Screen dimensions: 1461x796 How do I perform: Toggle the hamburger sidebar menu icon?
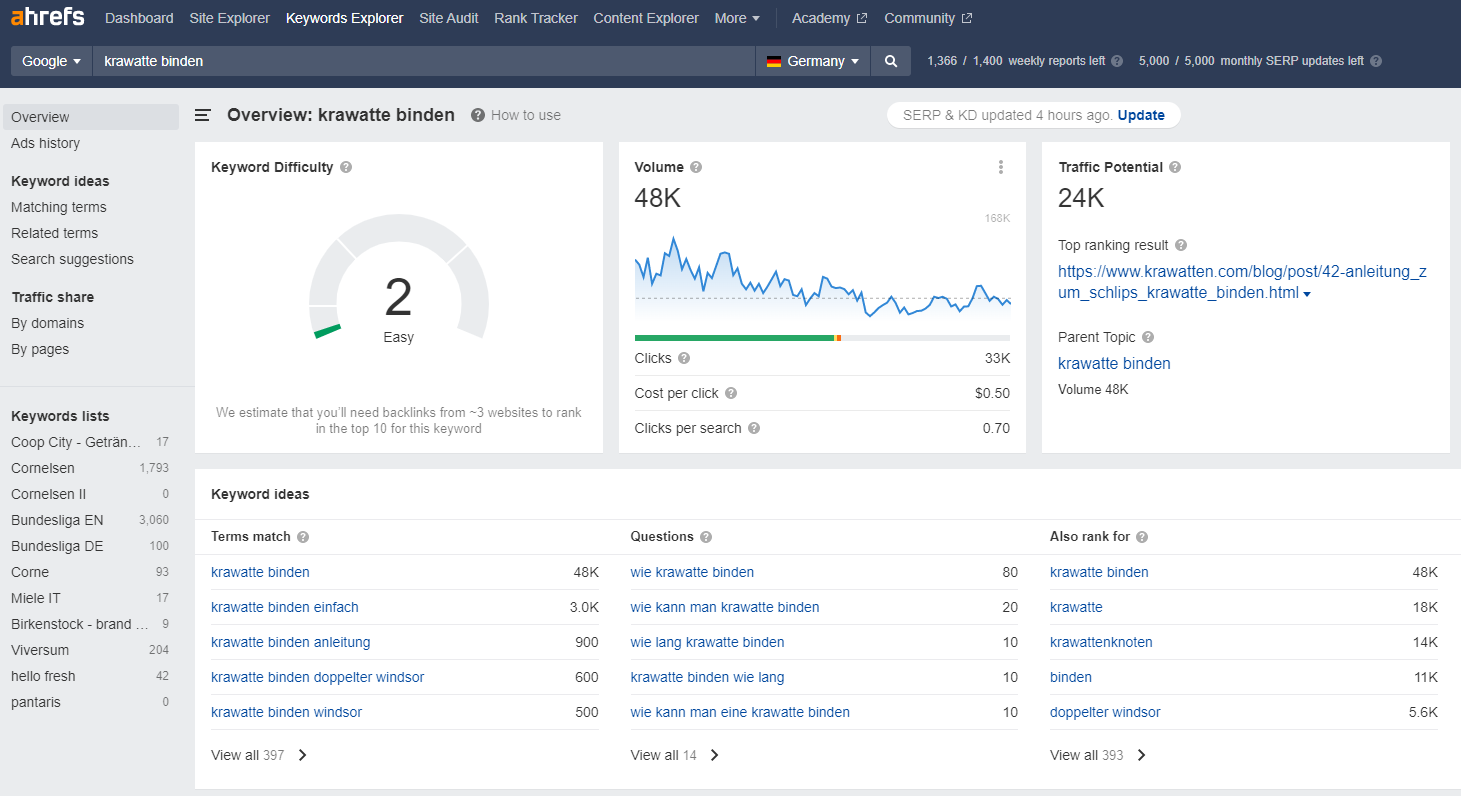coord(203,115)
